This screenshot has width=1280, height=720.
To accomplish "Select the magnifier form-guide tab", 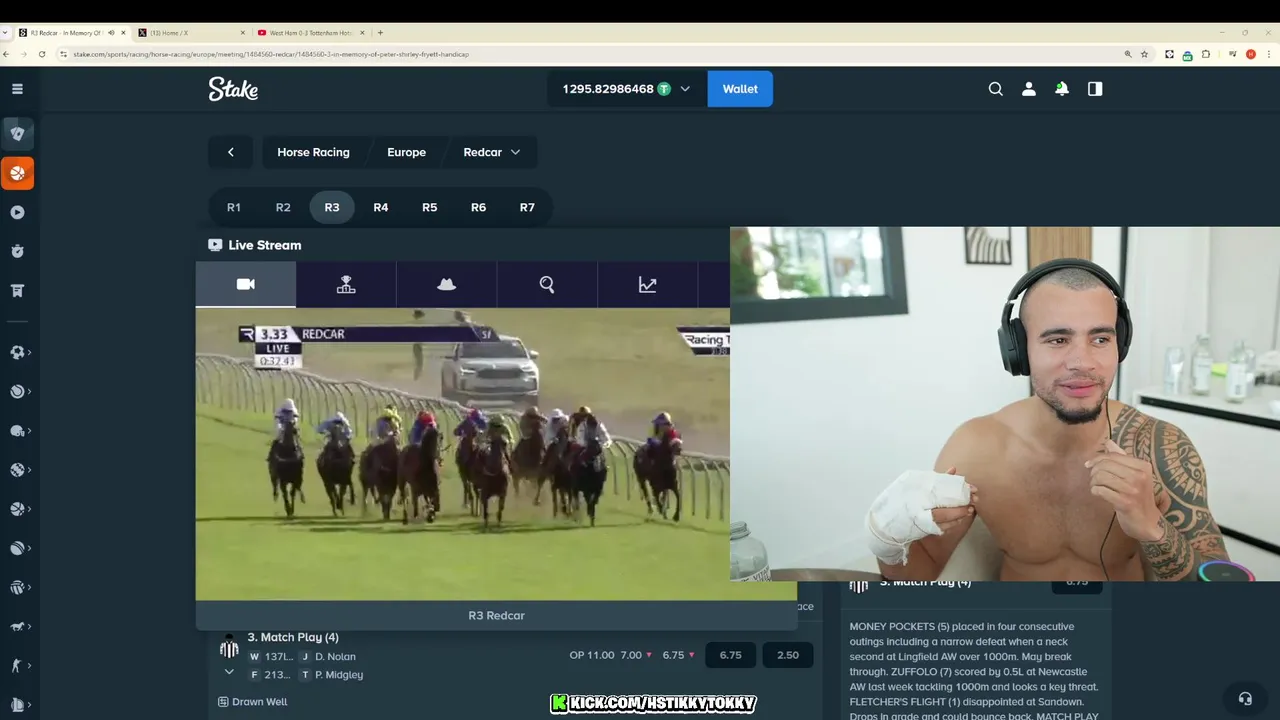I will [x=547, y=284].
